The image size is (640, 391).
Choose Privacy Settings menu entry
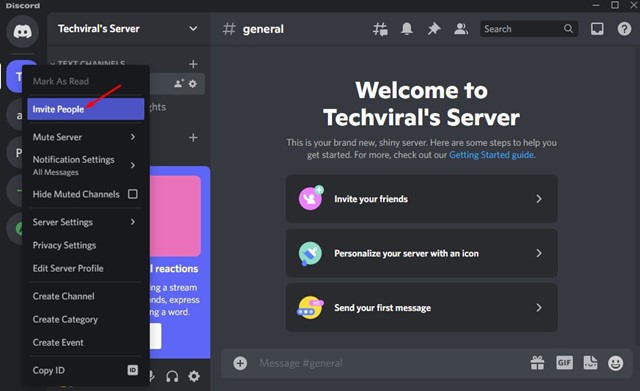[x=86, y=245]
